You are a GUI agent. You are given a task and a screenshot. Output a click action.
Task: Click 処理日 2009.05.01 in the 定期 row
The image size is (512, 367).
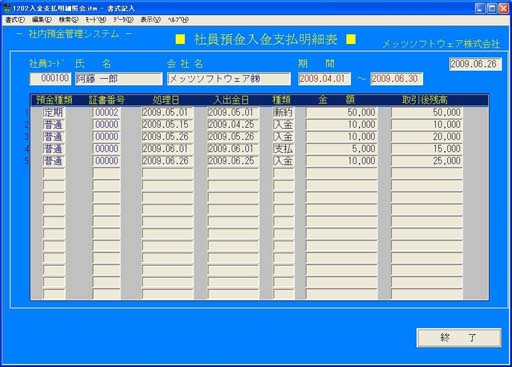click(x=167, y=112)
